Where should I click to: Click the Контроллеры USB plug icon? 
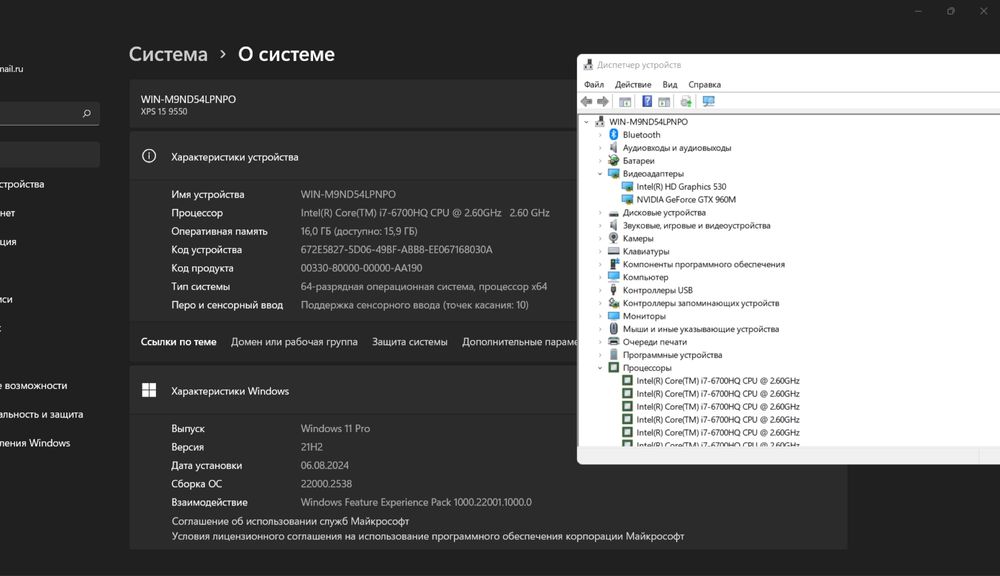pyautogui.click(x=614, y=290)
